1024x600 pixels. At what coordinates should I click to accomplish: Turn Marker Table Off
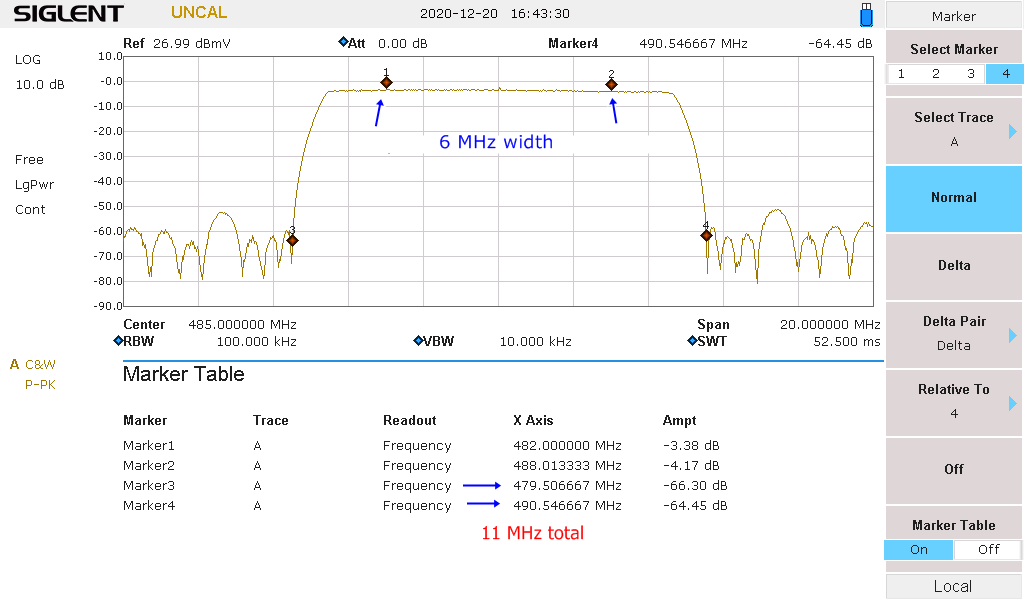(x=988, y=549)
